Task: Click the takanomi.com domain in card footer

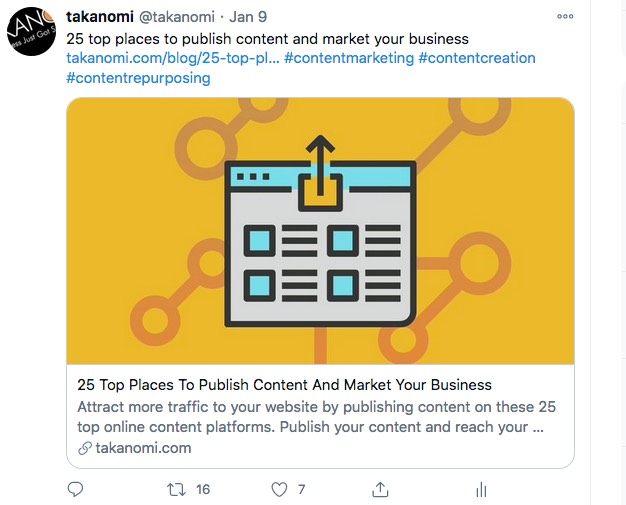Action: pos(143,448)
